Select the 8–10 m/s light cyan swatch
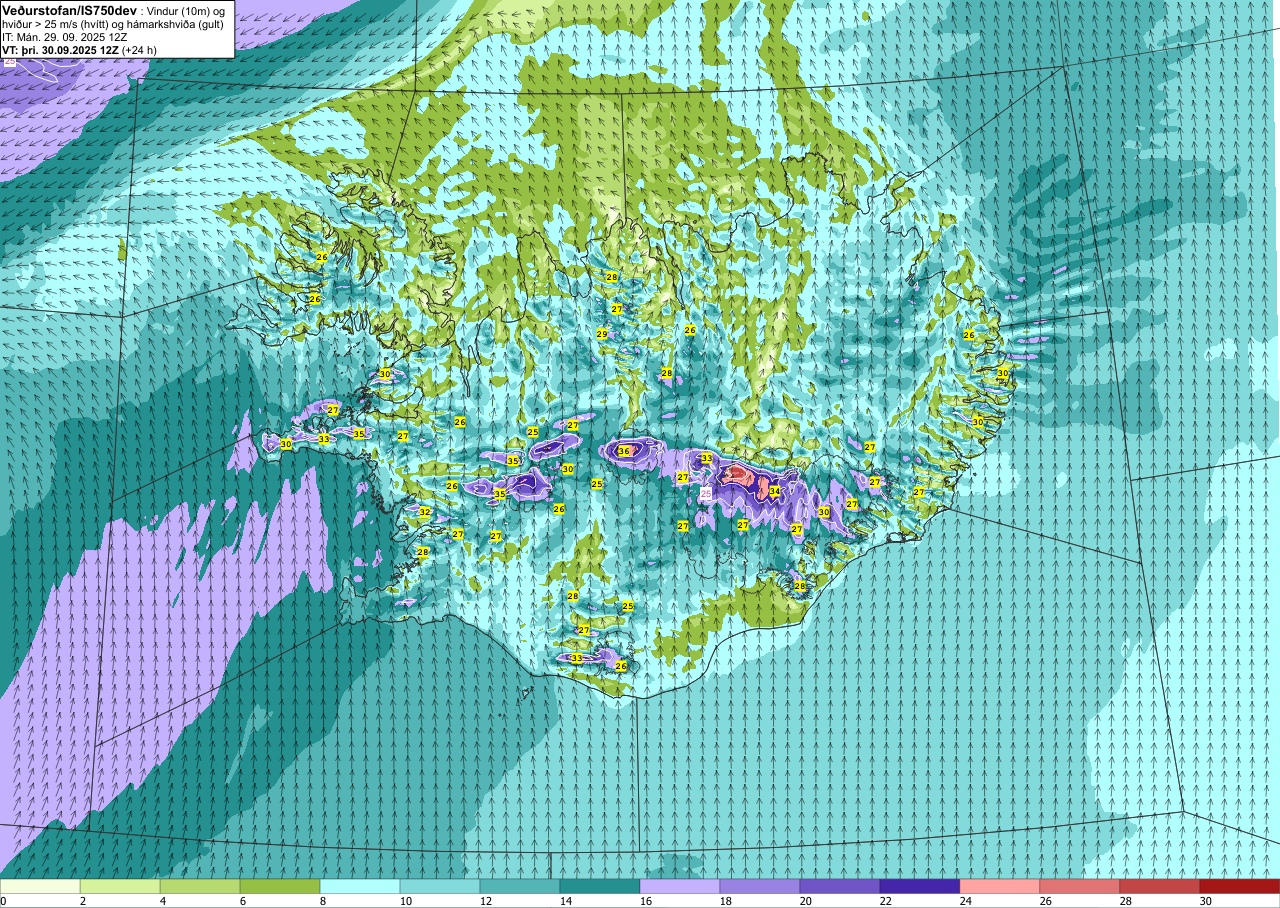The height and width of the screenshot is (908, 1280). point(360,886)
